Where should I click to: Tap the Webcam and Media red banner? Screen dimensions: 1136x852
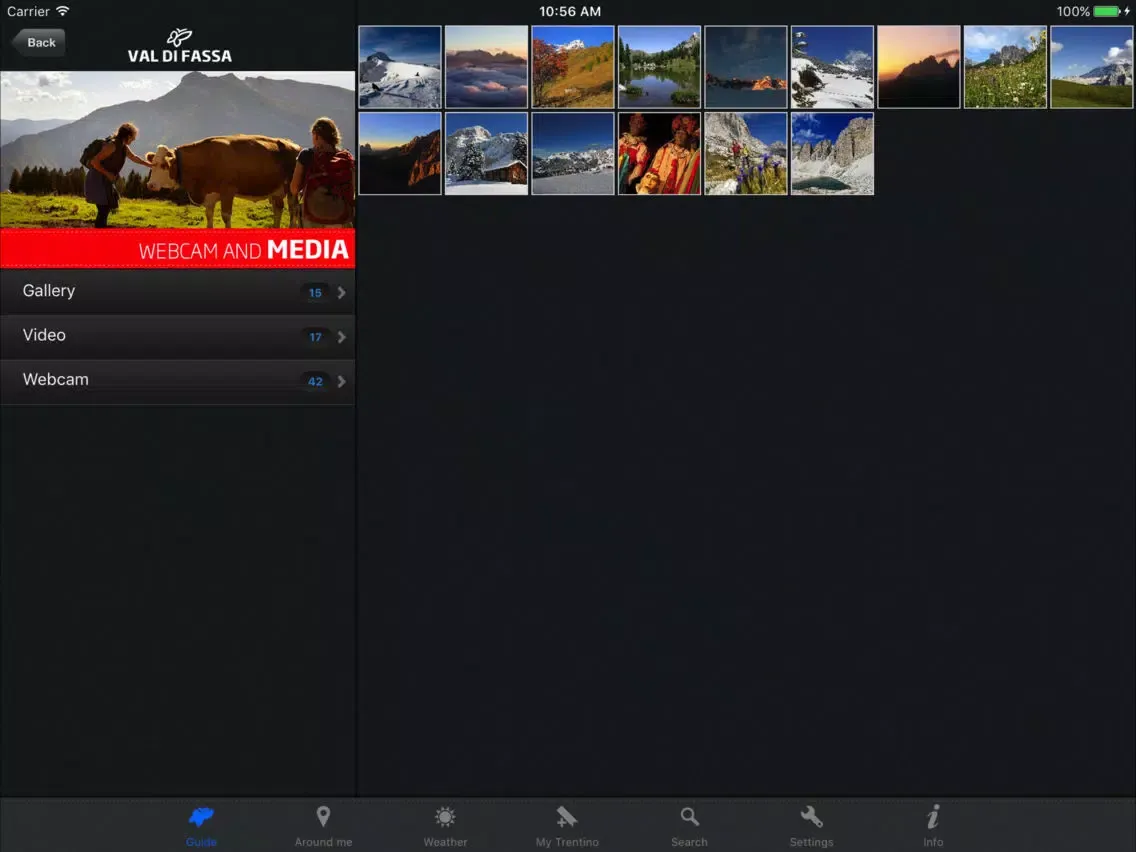pyautogui.click(x=178, y=248)
